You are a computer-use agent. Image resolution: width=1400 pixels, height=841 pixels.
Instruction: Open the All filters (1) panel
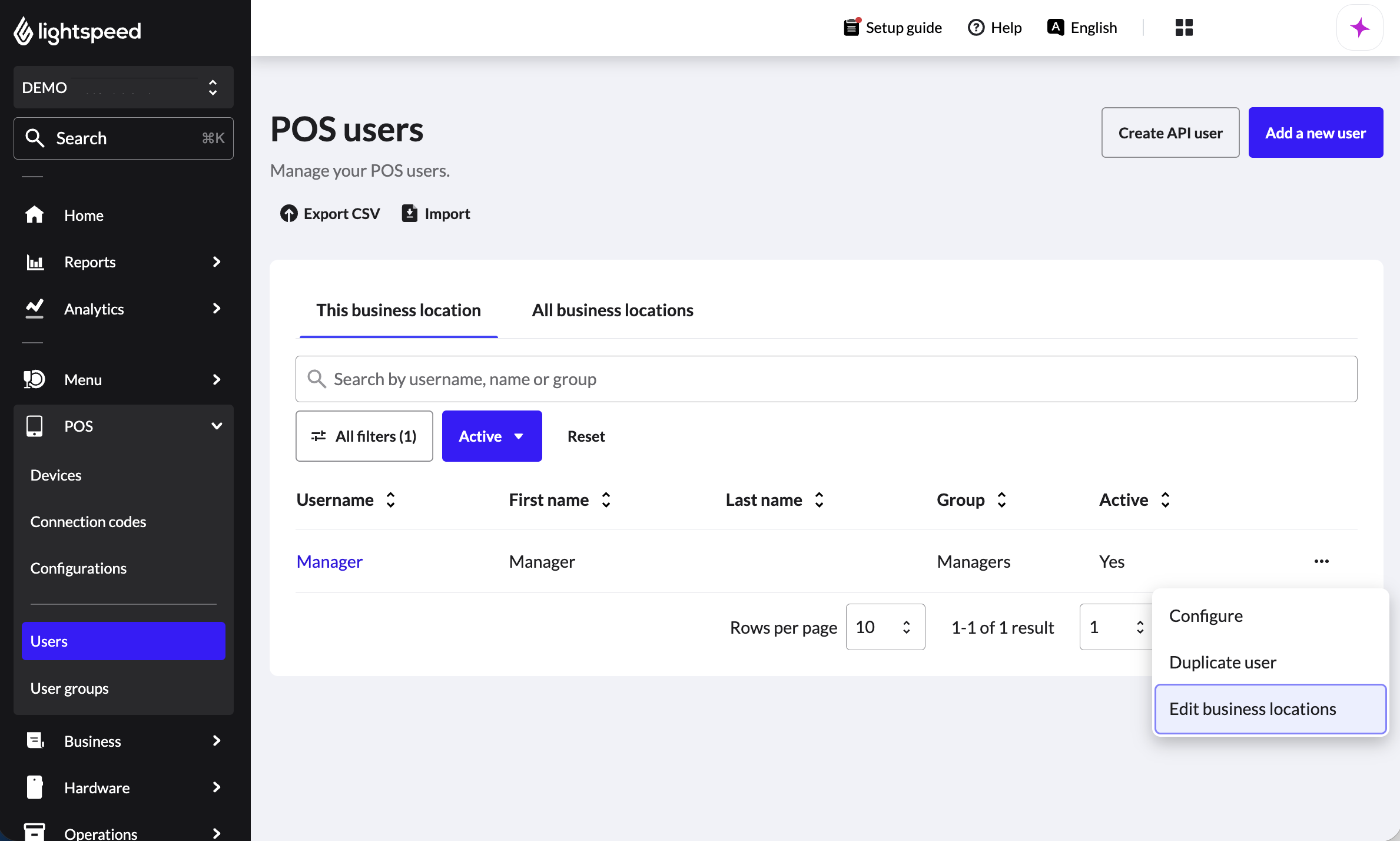364,436
